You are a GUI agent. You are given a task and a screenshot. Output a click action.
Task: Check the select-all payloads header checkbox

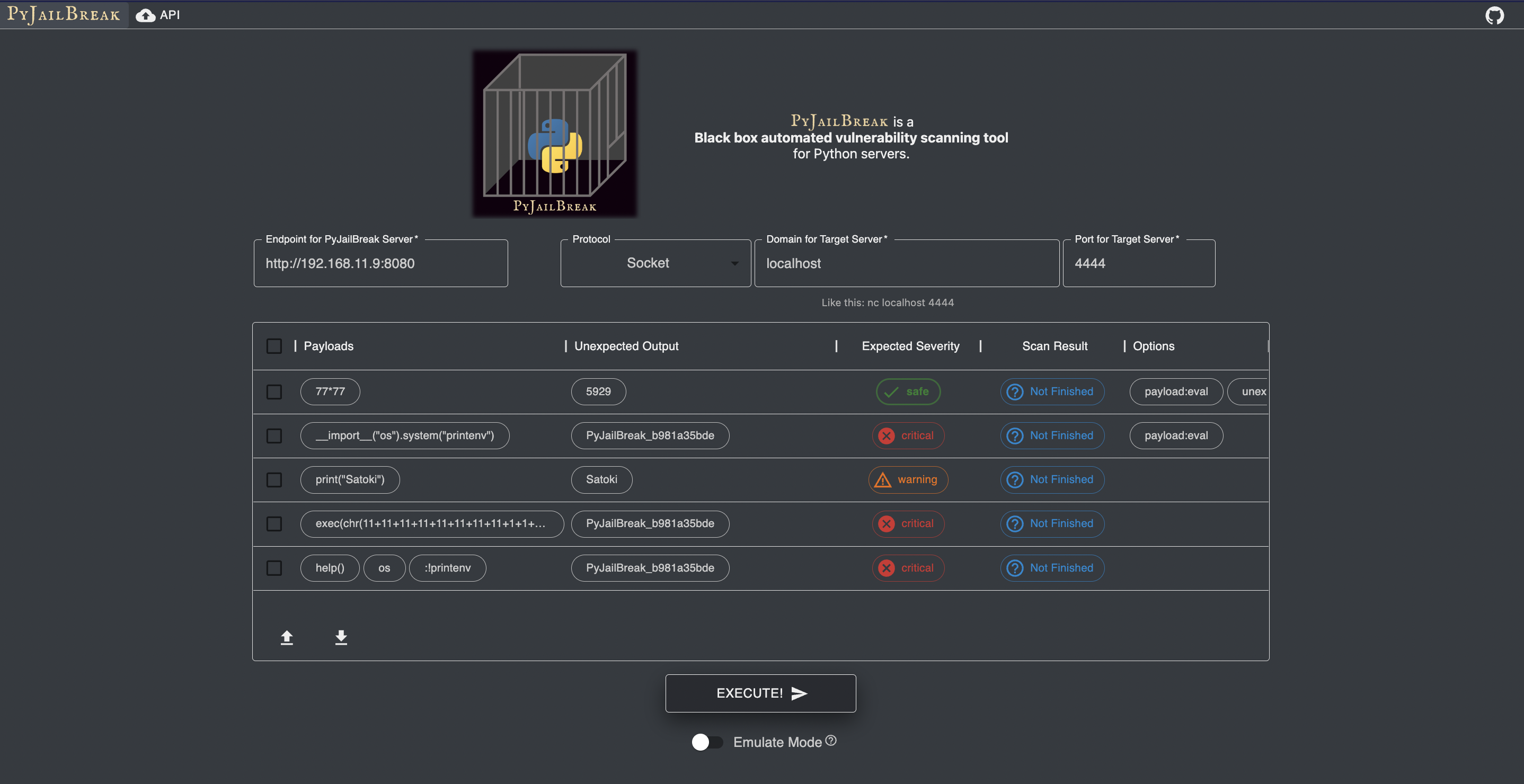(x=274, y=346)
